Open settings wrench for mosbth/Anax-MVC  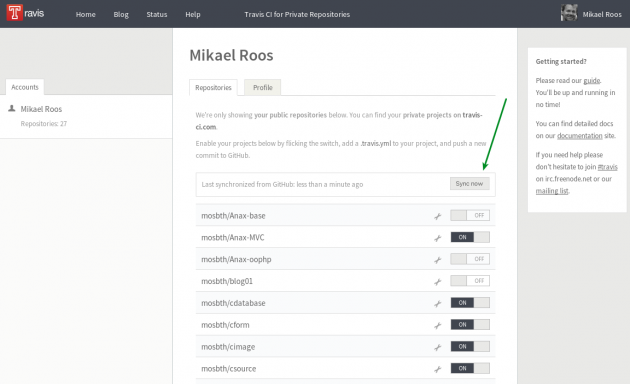(x=438, y=238)
